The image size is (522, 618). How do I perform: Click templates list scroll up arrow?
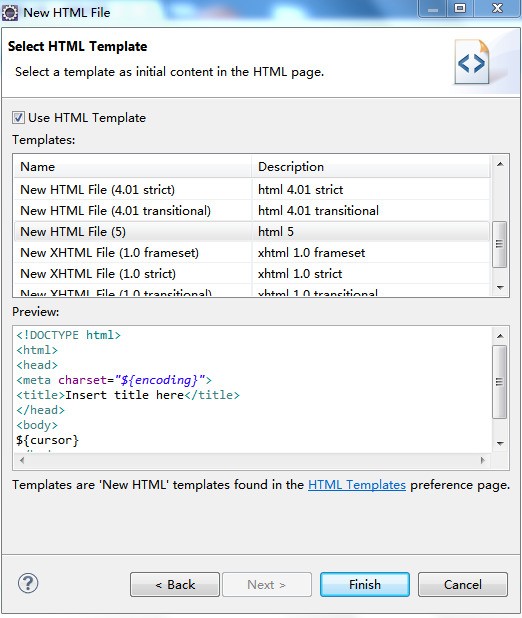pyautogui.click(x=500, y=164)
